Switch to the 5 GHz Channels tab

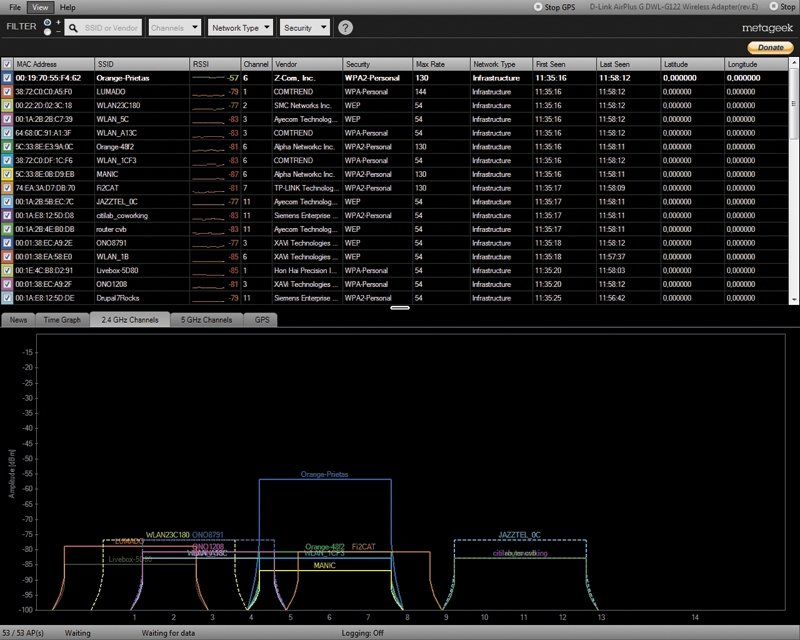tap(206, 320)
